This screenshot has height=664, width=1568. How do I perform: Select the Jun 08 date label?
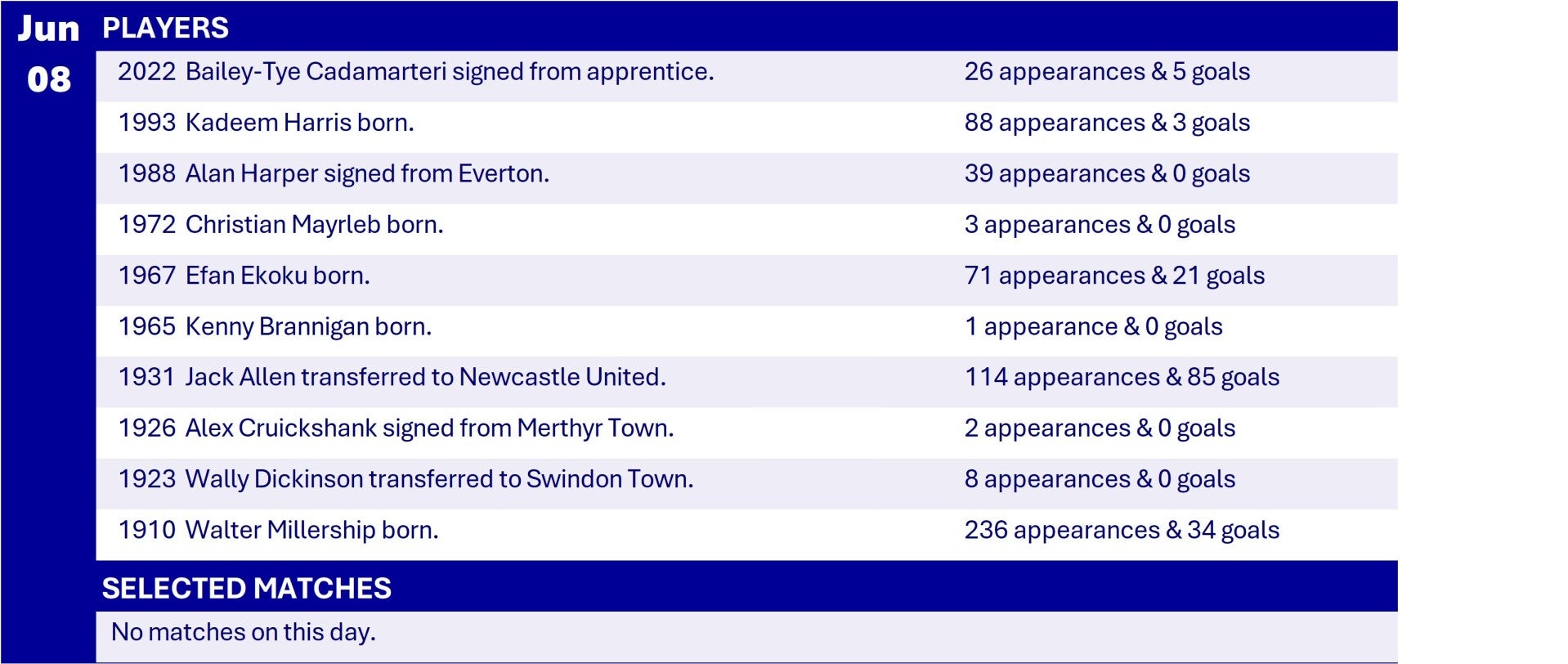click(48, 54)
